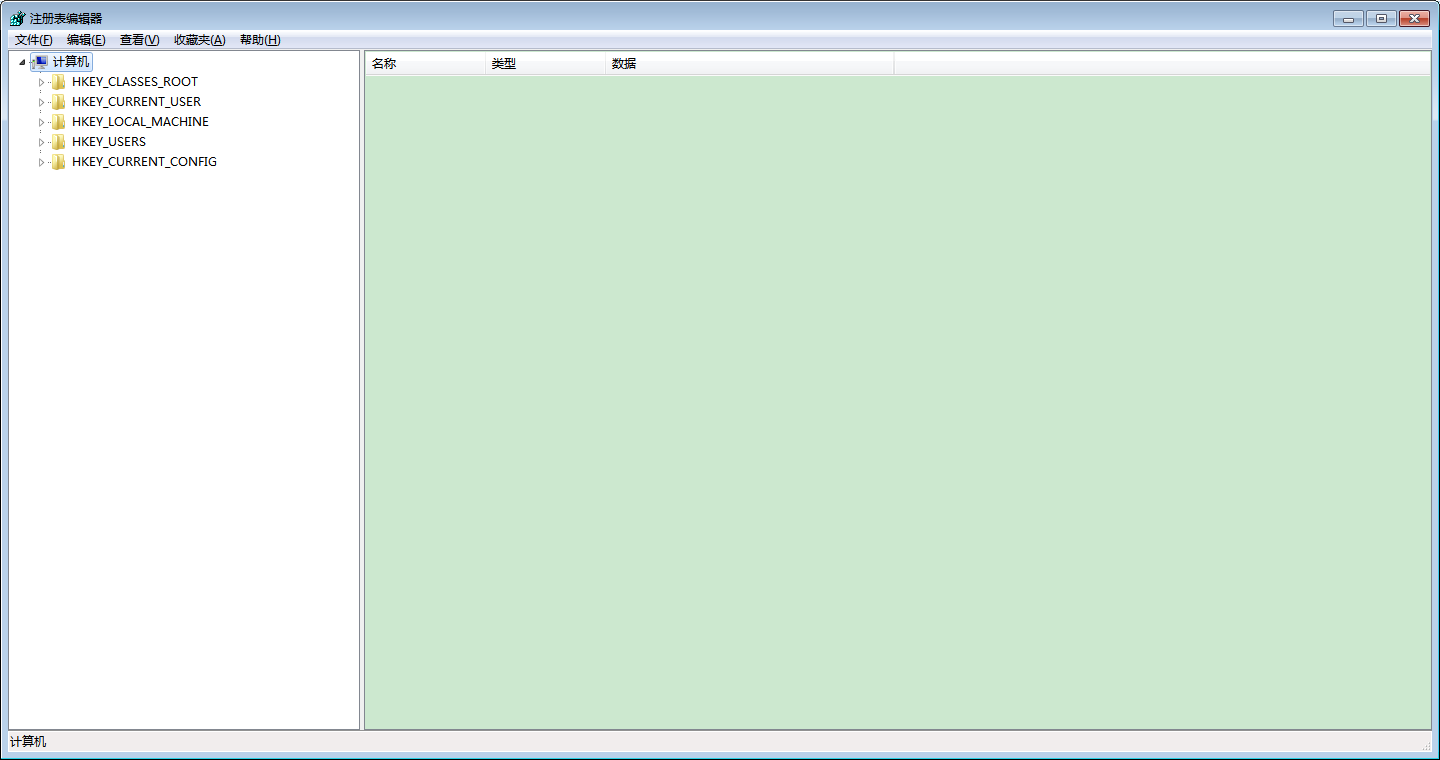The width and height of the screenshot is (1440, 760).
Task: Click the 类型 column header
Action: tap(545, 64)
